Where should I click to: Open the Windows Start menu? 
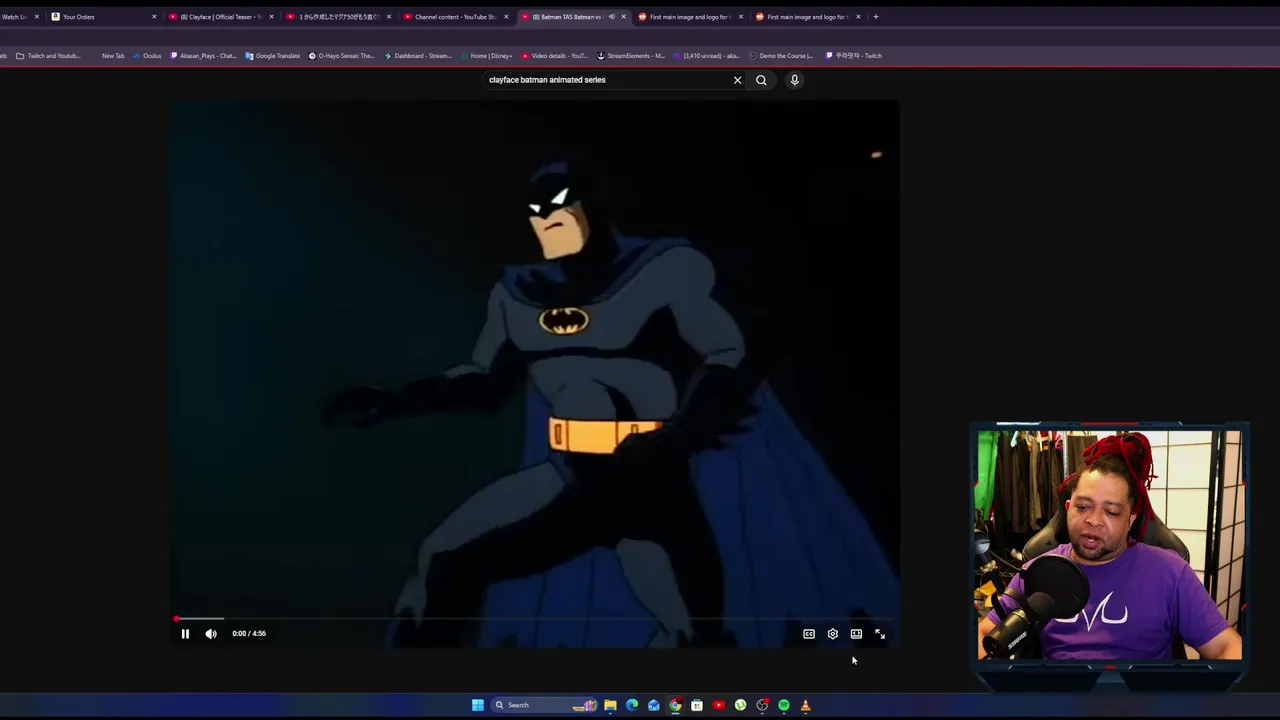point(478,705)
